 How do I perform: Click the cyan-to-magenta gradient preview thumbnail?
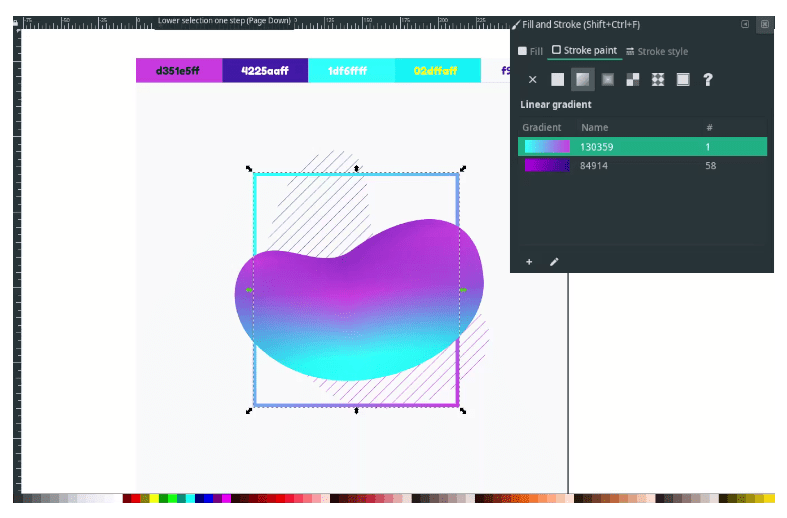(547, 147)
